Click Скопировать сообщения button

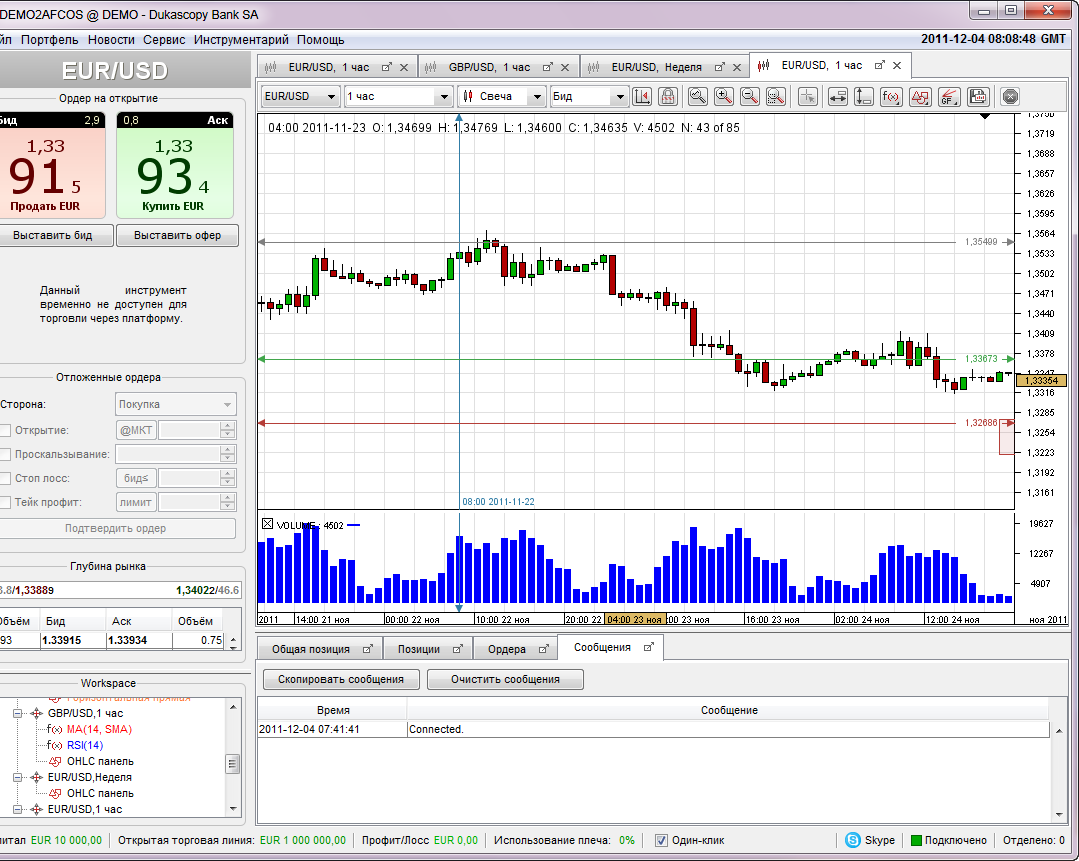(341, 679)
